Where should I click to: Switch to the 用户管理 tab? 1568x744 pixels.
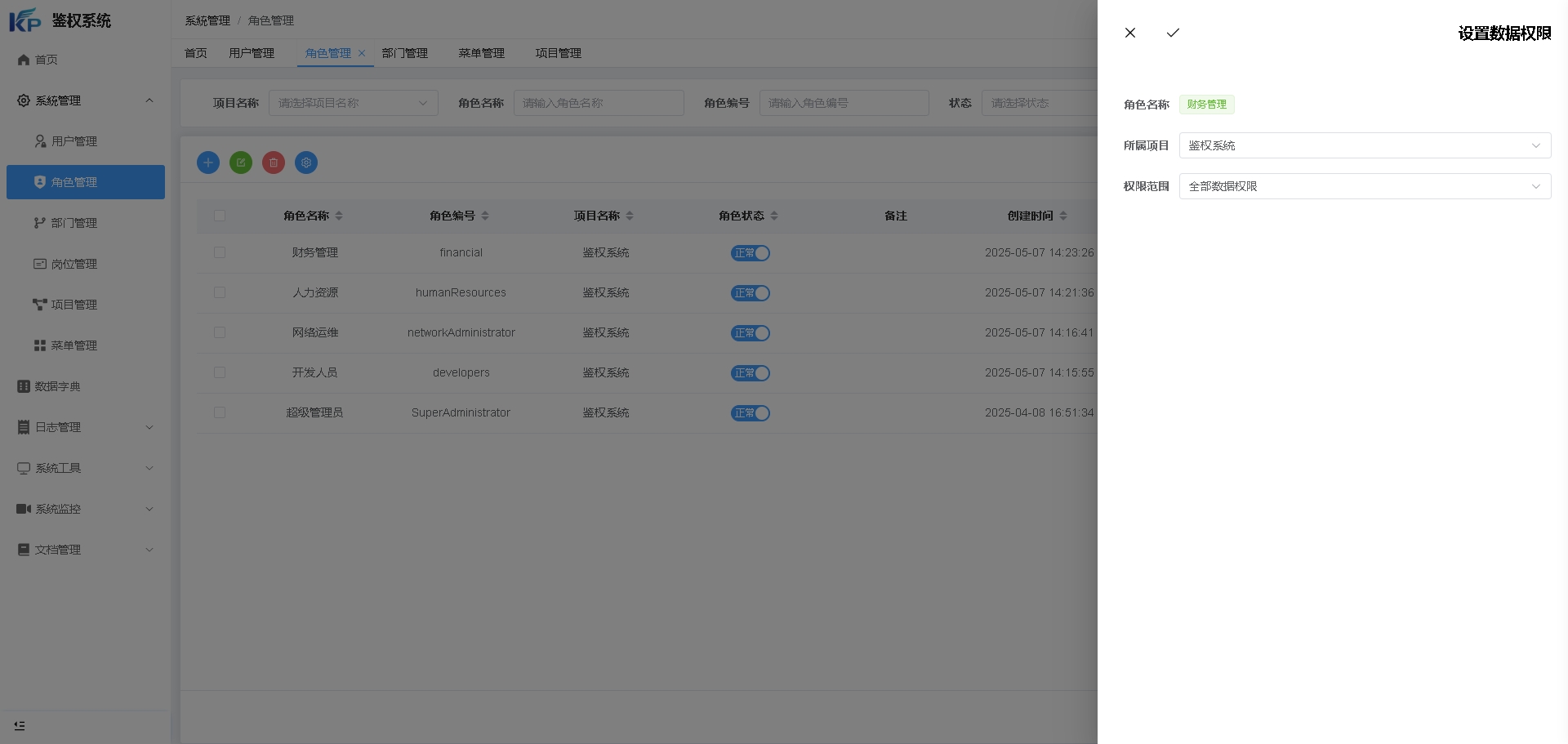coord(252,53)
